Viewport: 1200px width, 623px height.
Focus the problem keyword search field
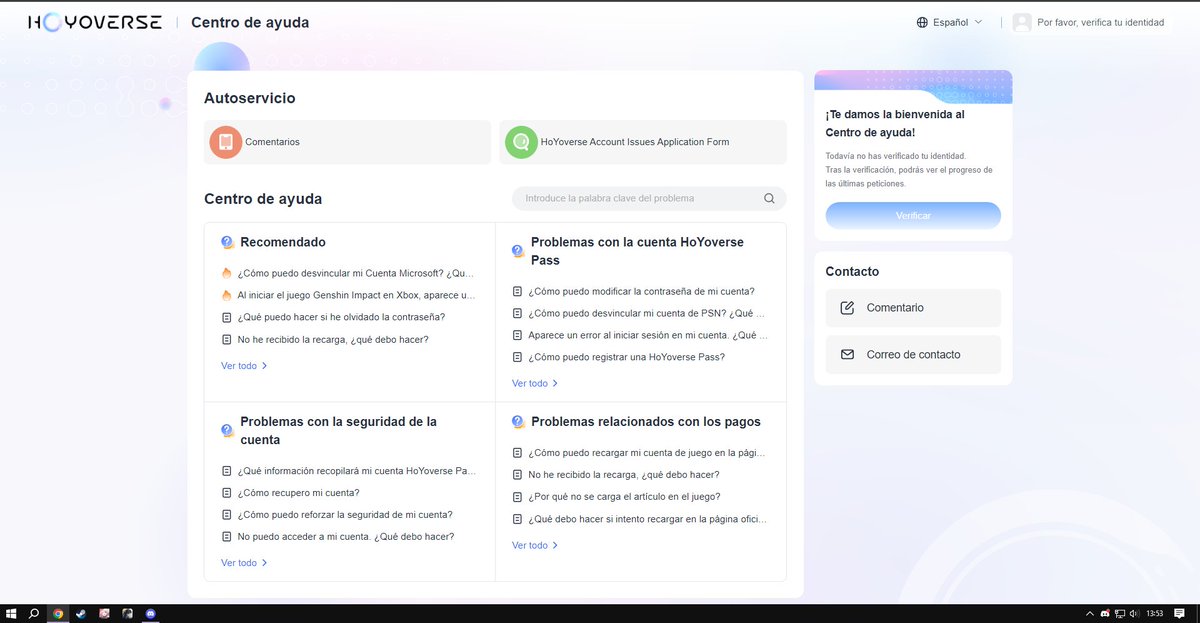649,198
